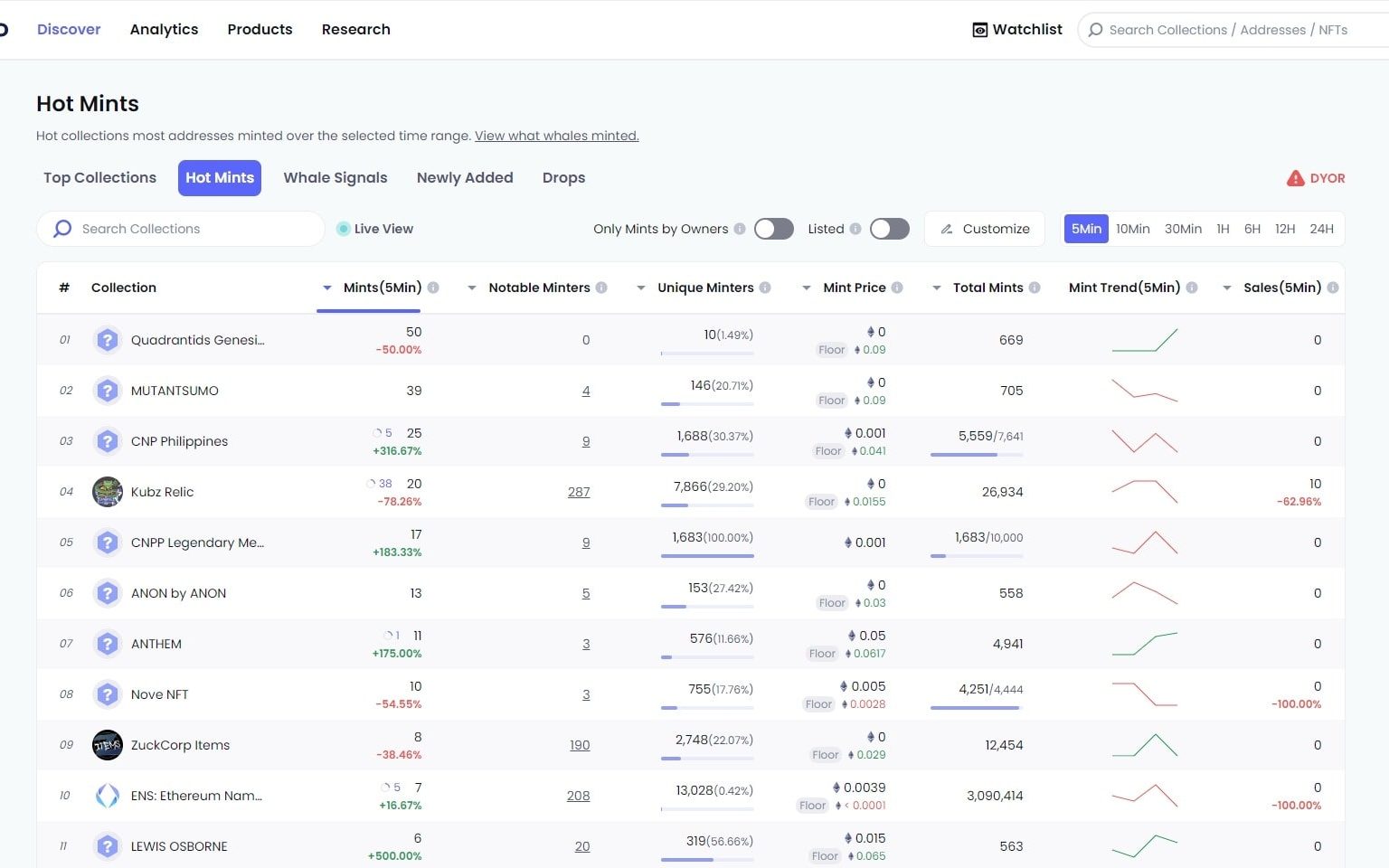Image resolution: width=1389 pixels, height=868 pixels.
Task: Click Nove NFT total mints progress bar
Action: pyautogui.click(x=977, y=708)
